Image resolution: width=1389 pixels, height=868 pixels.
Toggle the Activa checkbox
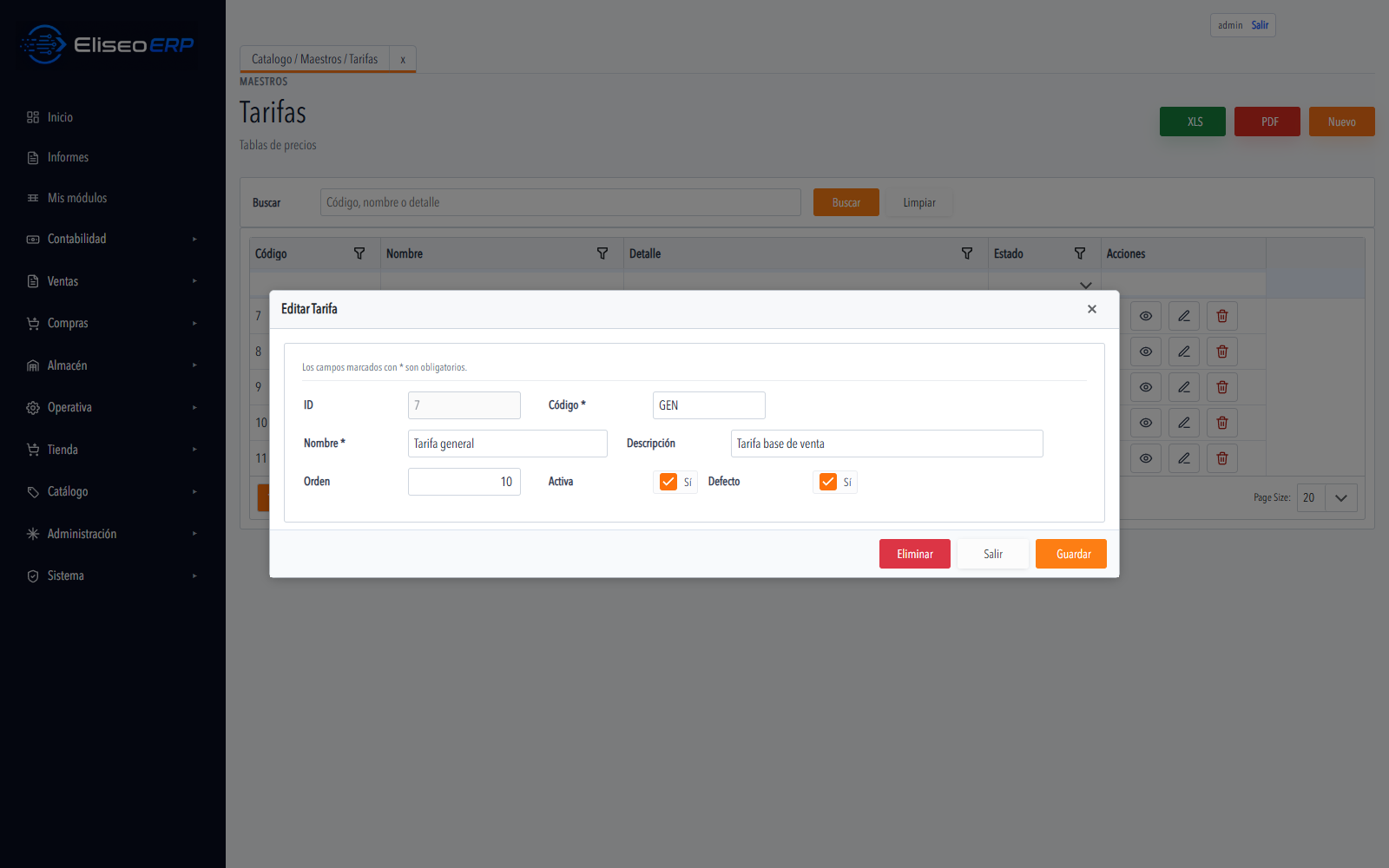[x=668, y=482]
